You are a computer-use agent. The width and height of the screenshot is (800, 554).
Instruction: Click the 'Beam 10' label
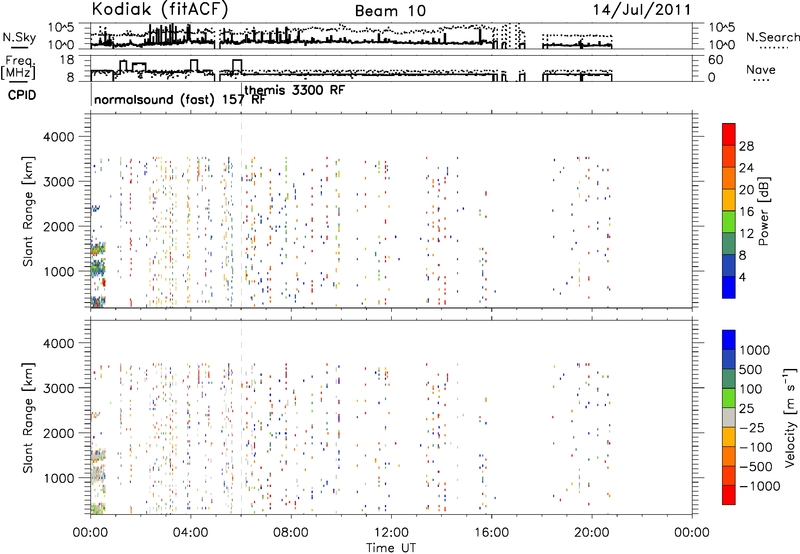(390, 11)
